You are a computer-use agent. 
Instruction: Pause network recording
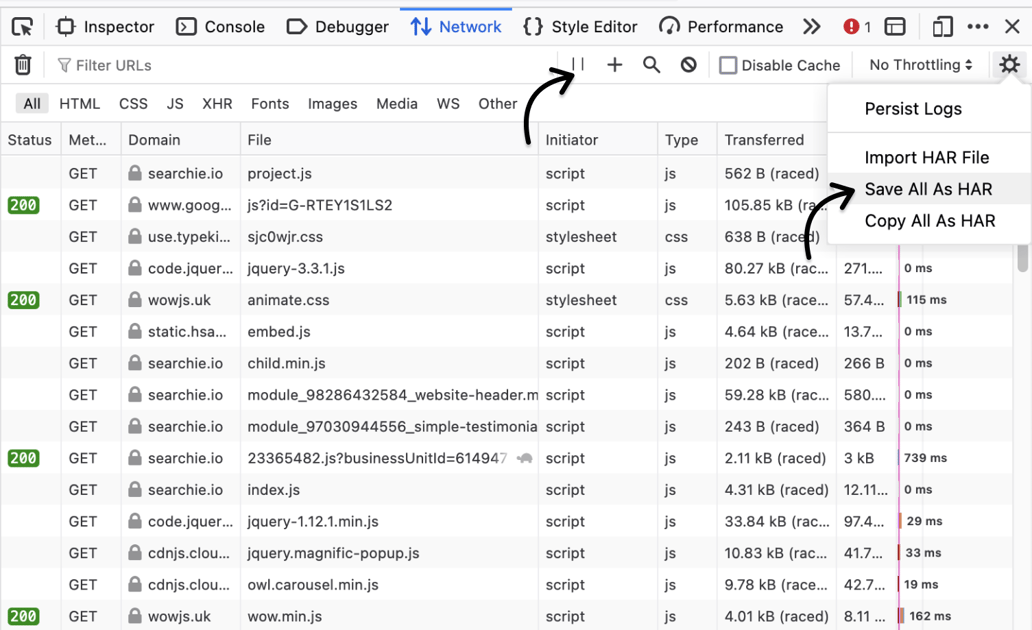(x=578, y=65)
